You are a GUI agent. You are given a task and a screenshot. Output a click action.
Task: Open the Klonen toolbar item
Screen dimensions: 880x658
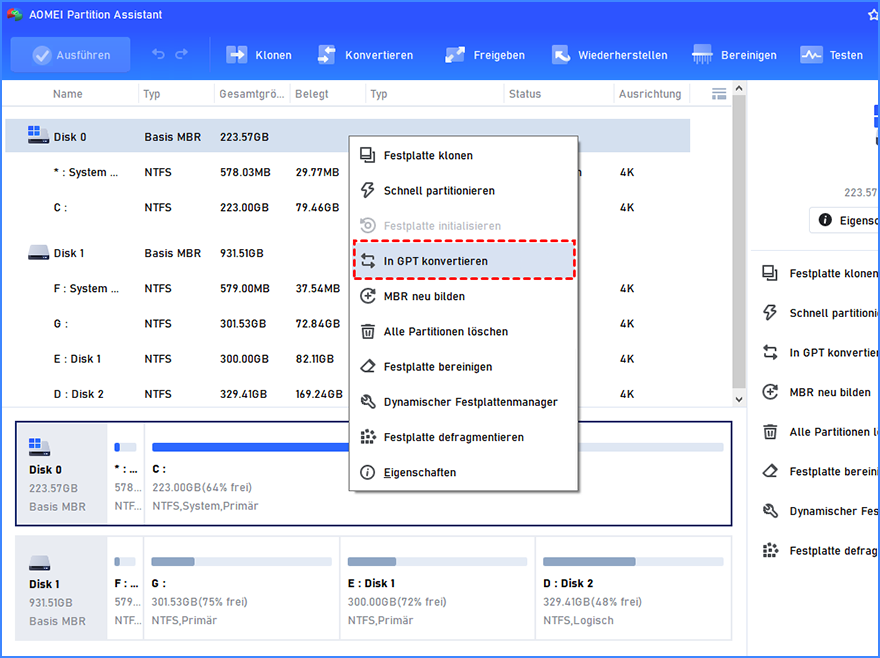(x=259, y=55)
